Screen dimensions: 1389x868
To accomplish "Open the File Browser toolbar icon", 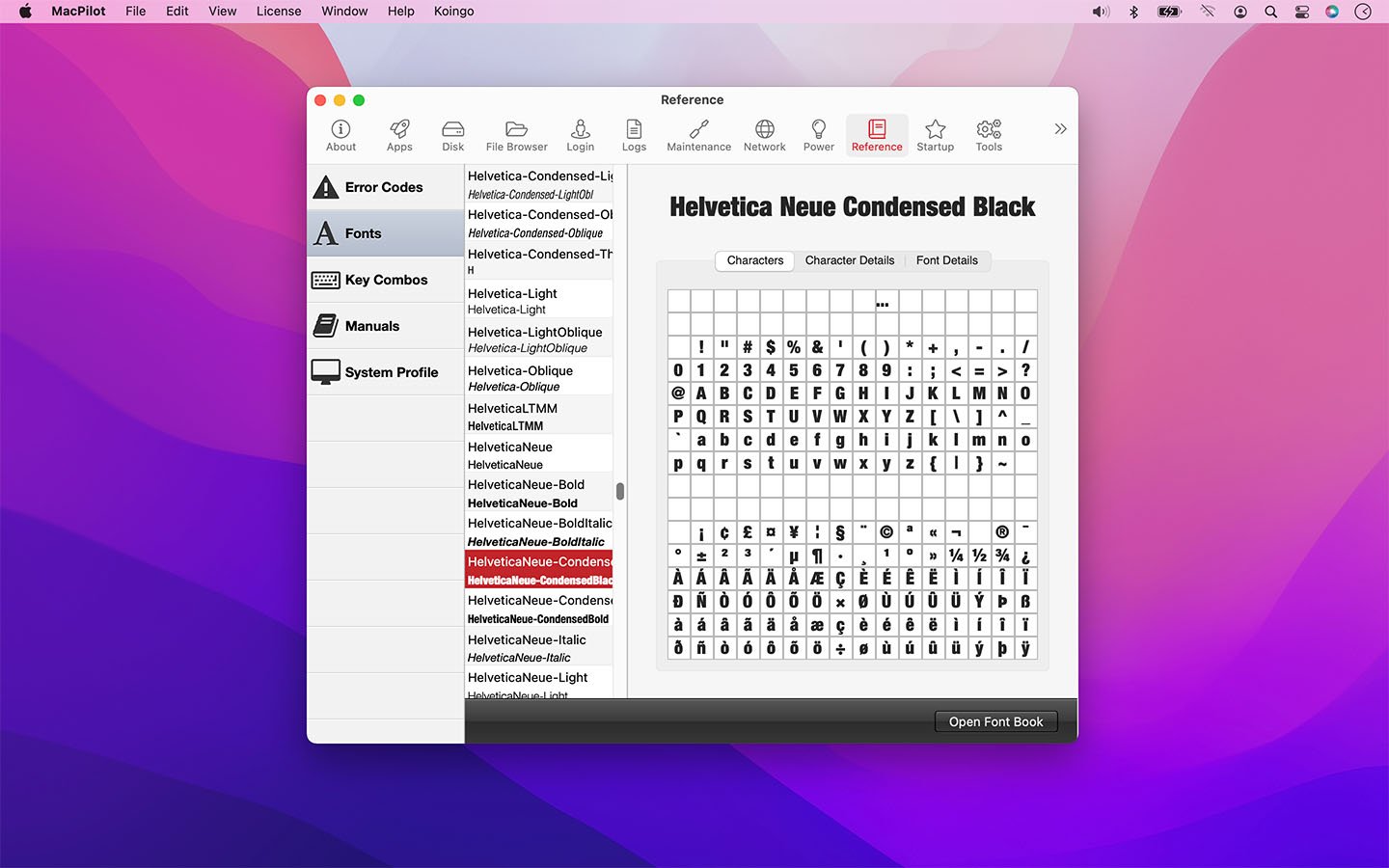I will click(515, 135).
